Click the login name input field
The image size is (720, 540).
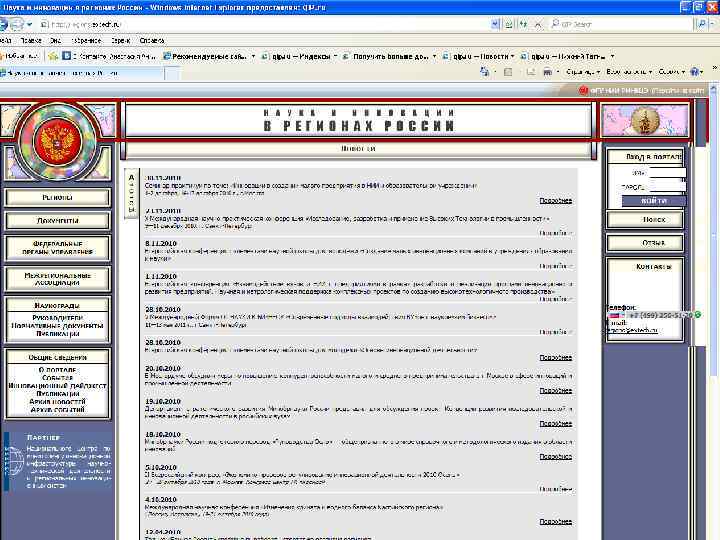pyautogui.click(x=667, y=173)
